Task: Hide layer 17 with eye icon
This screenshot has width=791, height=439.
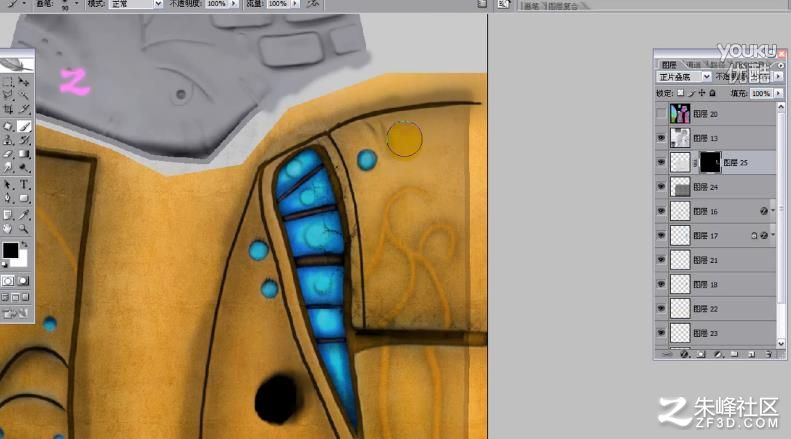Action: point(661,236)
